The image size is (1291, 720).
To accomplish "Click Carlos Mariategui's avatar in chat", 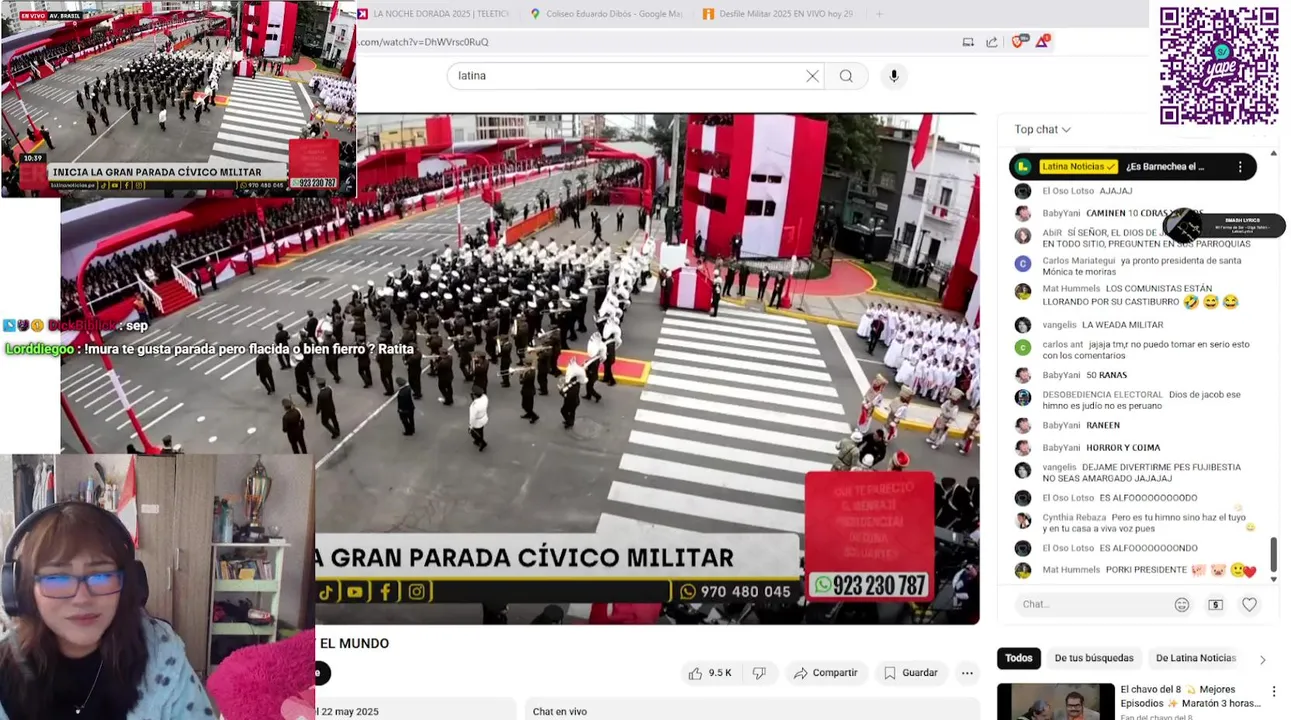I will click(1022, 264).
